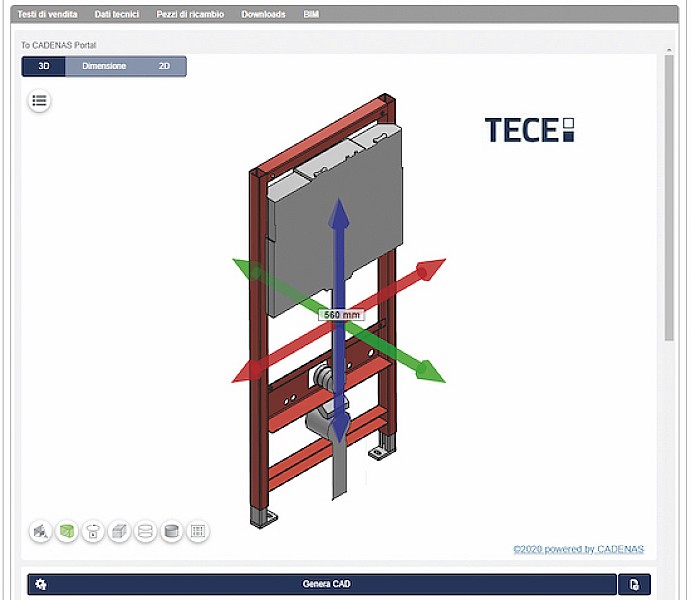Open the Downloads tab

[x=263, y=14]
